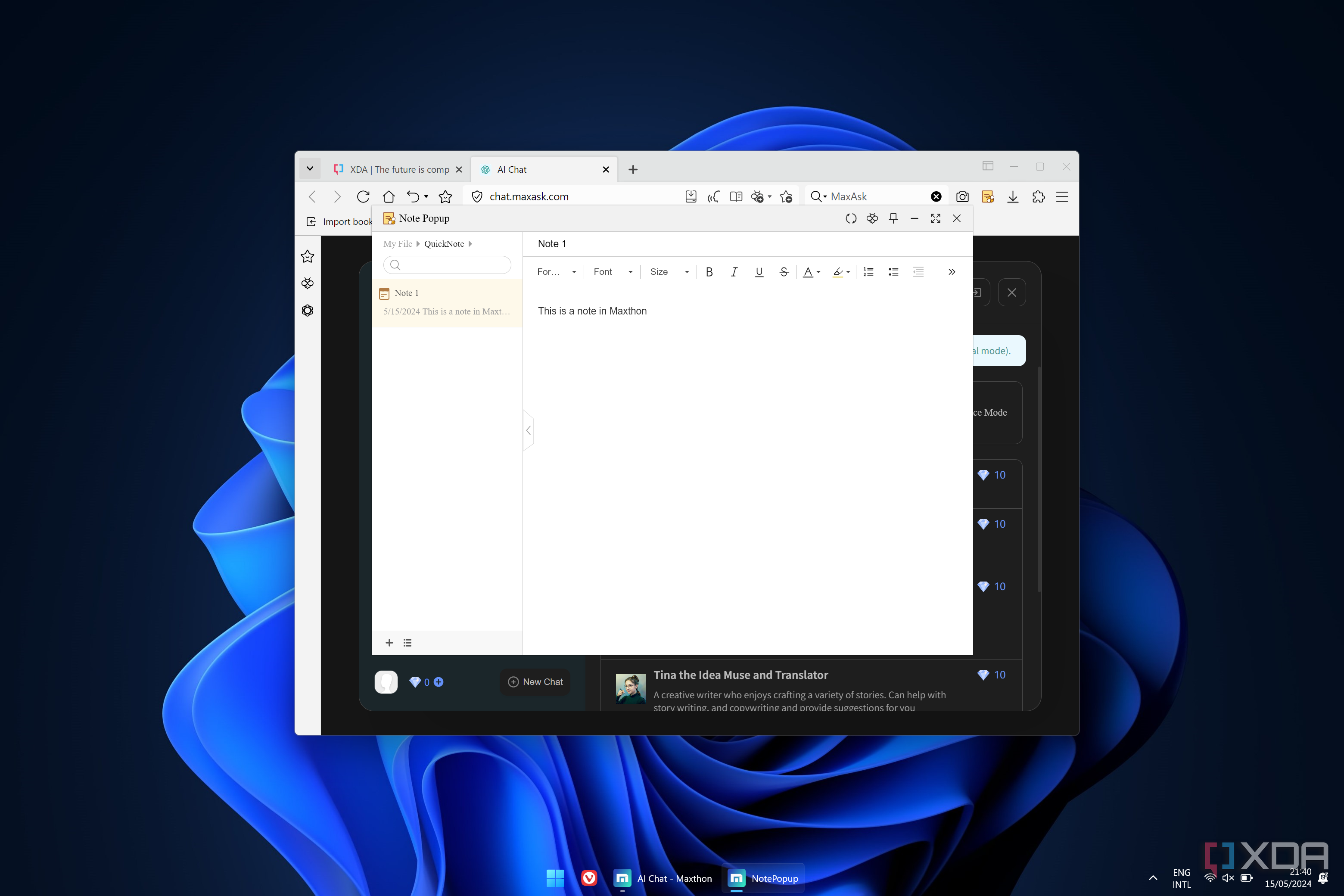Click the forward navigation arrow
The image size is (1344, 896).
[337, 196]
